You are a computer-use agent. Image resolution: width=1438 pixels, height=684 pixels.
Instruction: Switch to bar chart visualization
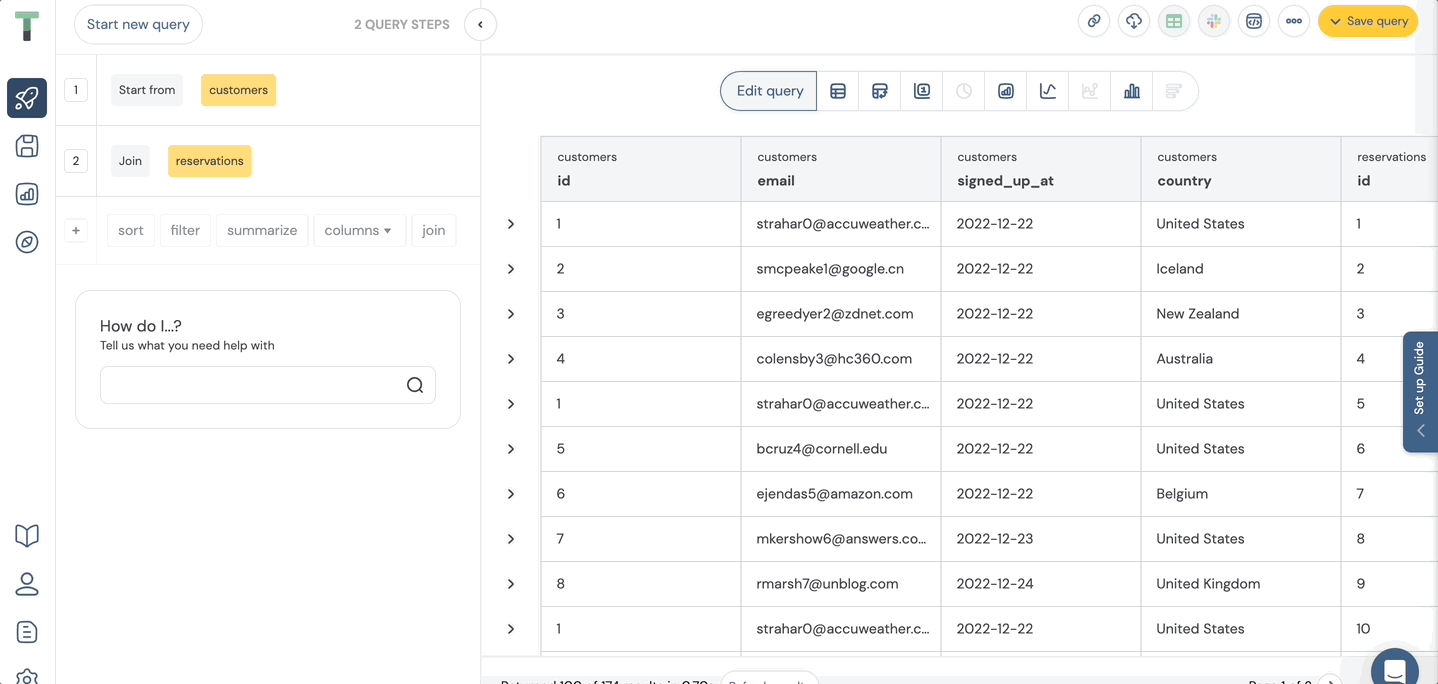point(1132,91)
